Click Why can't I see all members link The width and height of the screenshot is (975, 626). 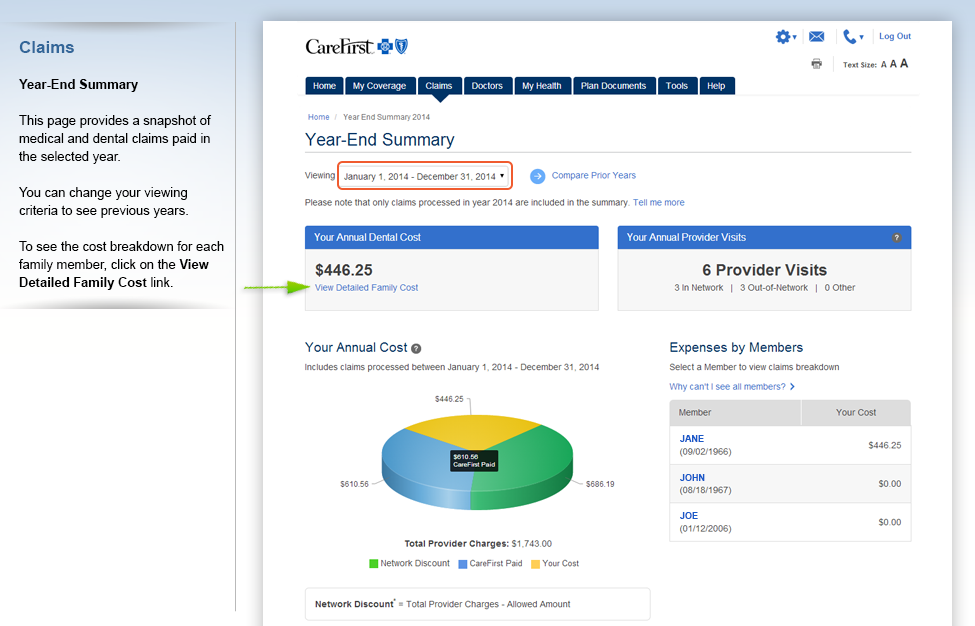(x=728, y=387)
